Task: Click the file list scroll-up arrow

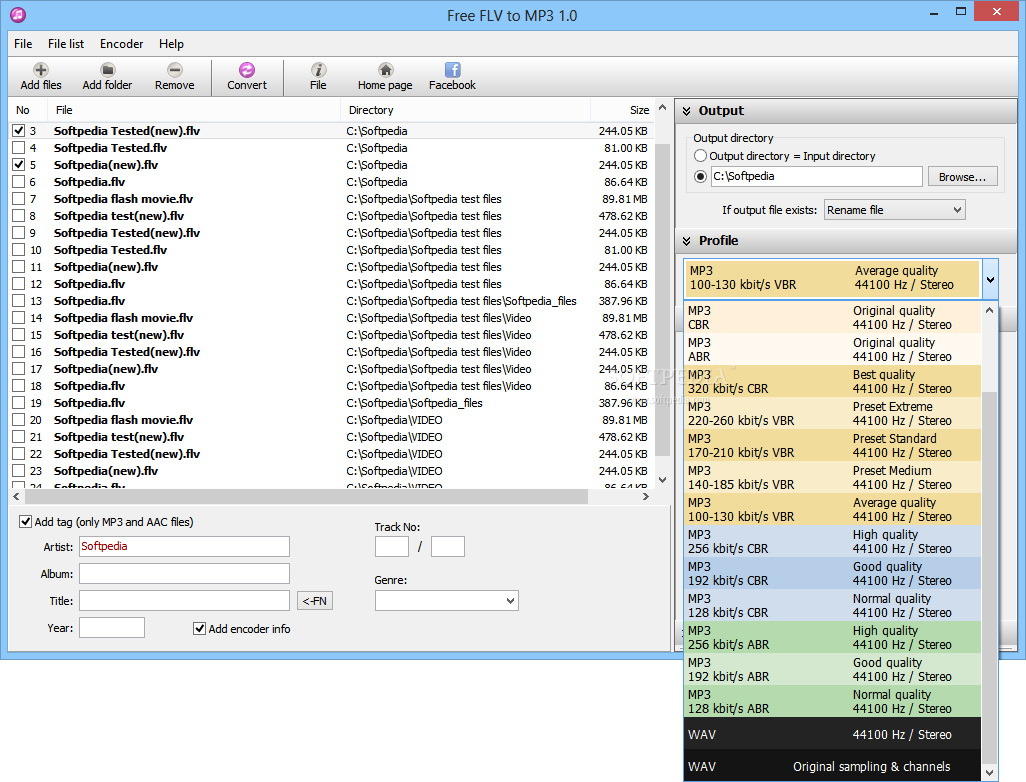Action: [662, 107]
